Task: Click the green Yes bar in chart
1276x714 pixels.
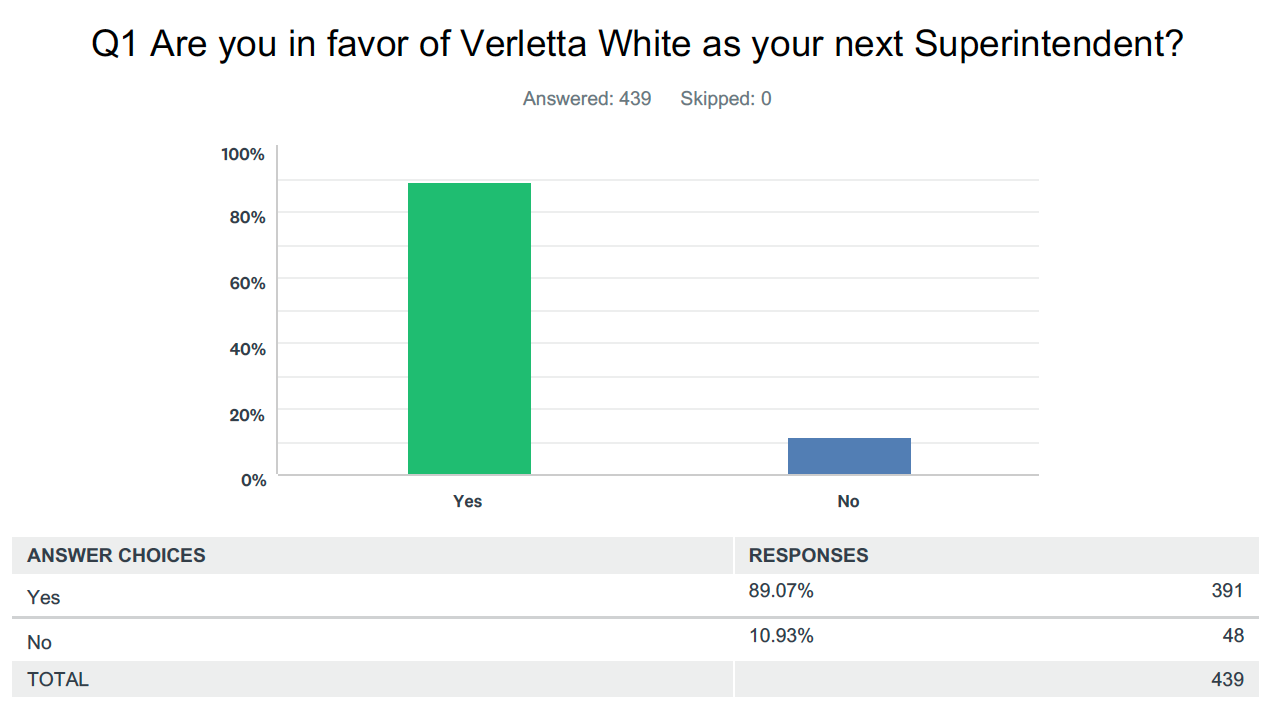Action: (469, 329)
